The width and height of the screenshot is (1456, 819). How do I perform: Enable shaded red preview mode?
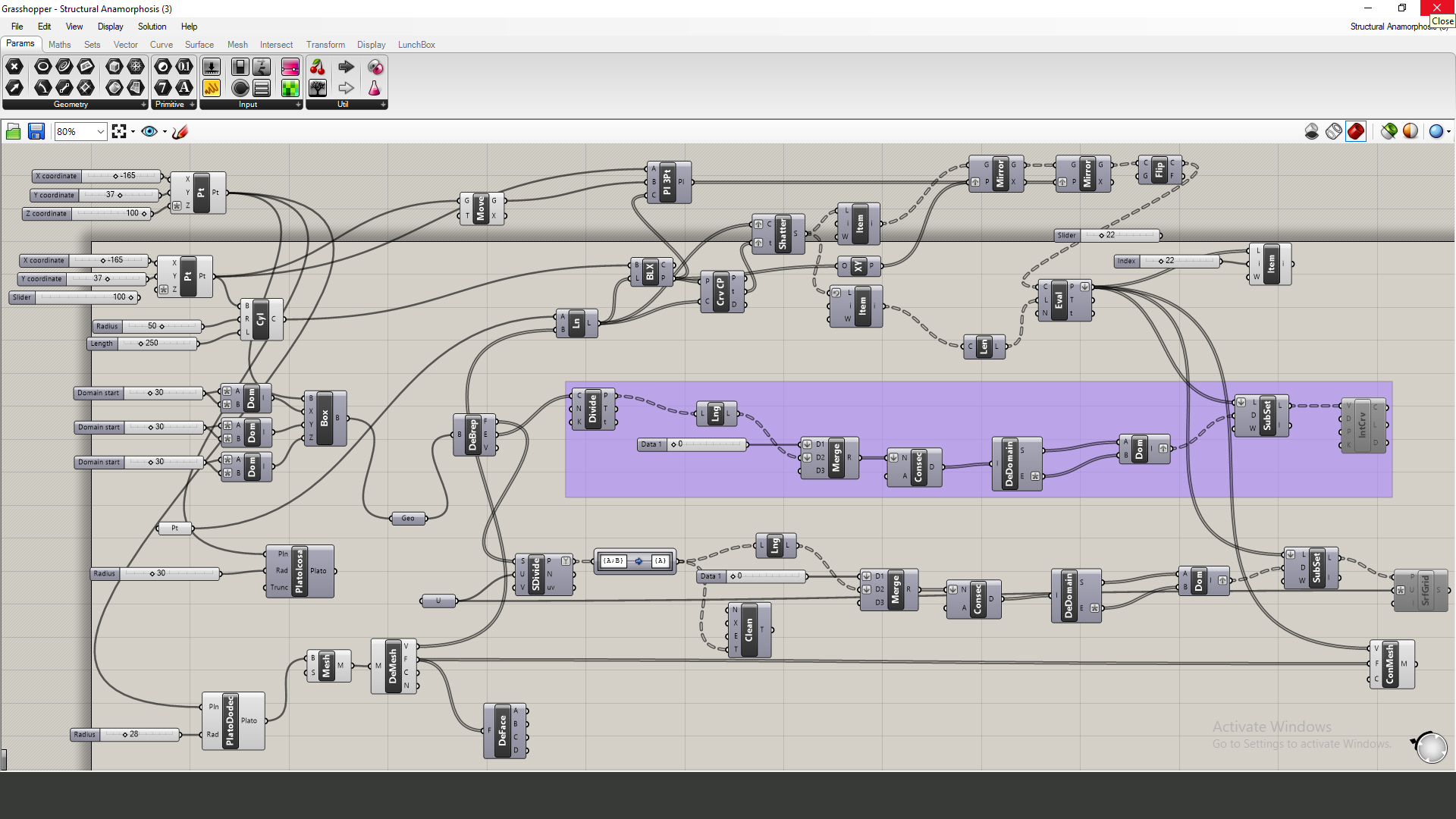pyautogui.click(x=1356, y=131)
